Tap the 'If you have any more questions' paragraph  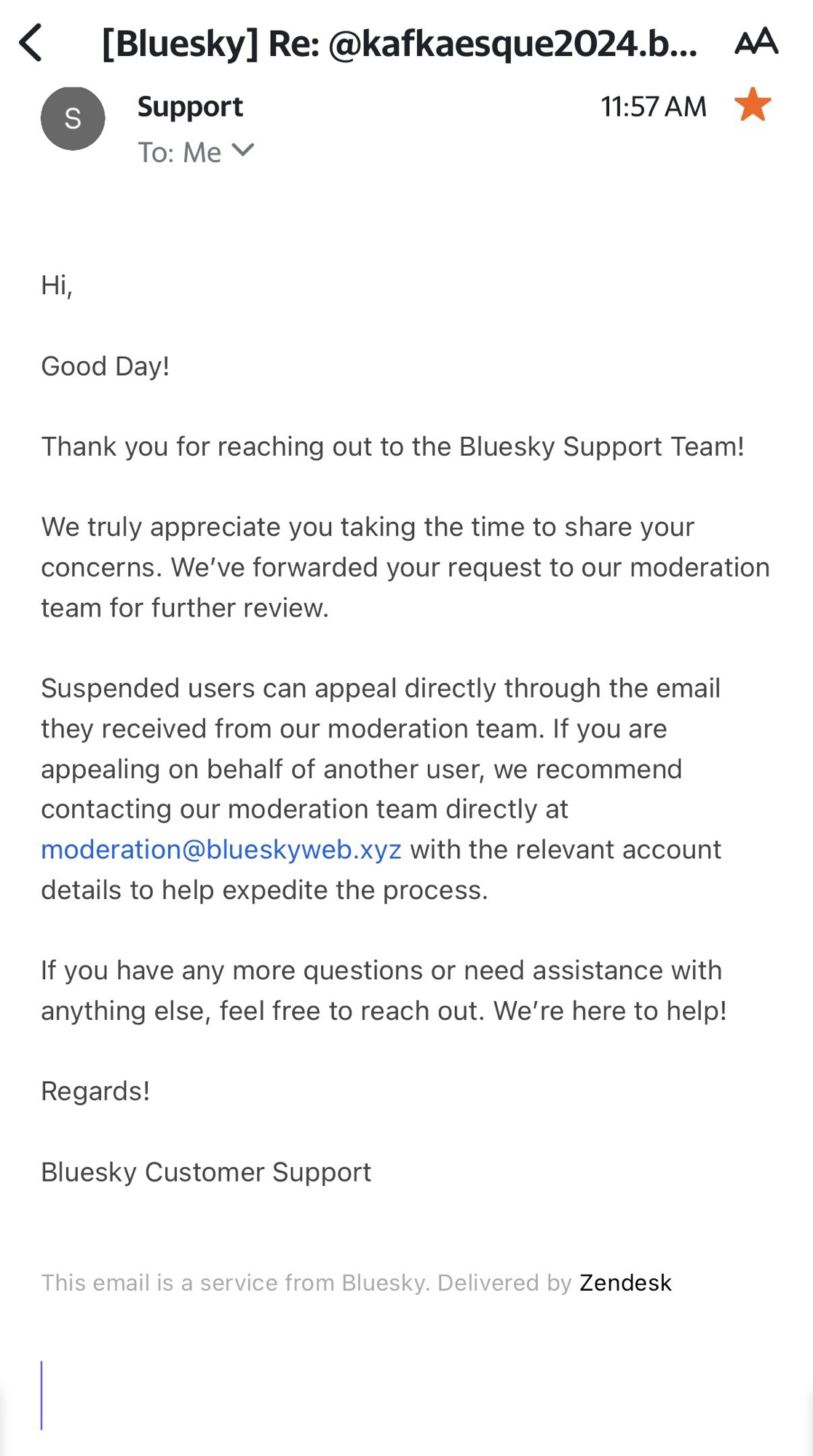384,990
